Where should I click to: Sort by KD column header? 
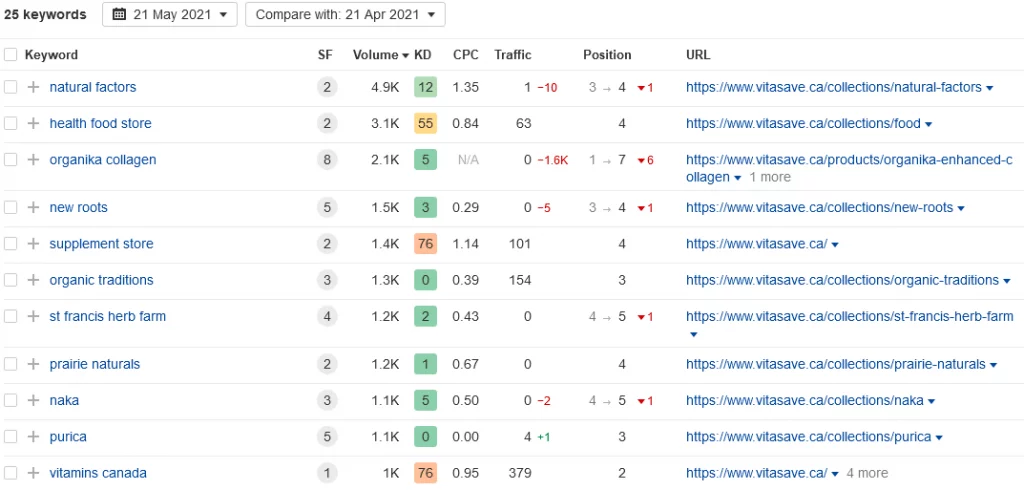coord(423,55)
